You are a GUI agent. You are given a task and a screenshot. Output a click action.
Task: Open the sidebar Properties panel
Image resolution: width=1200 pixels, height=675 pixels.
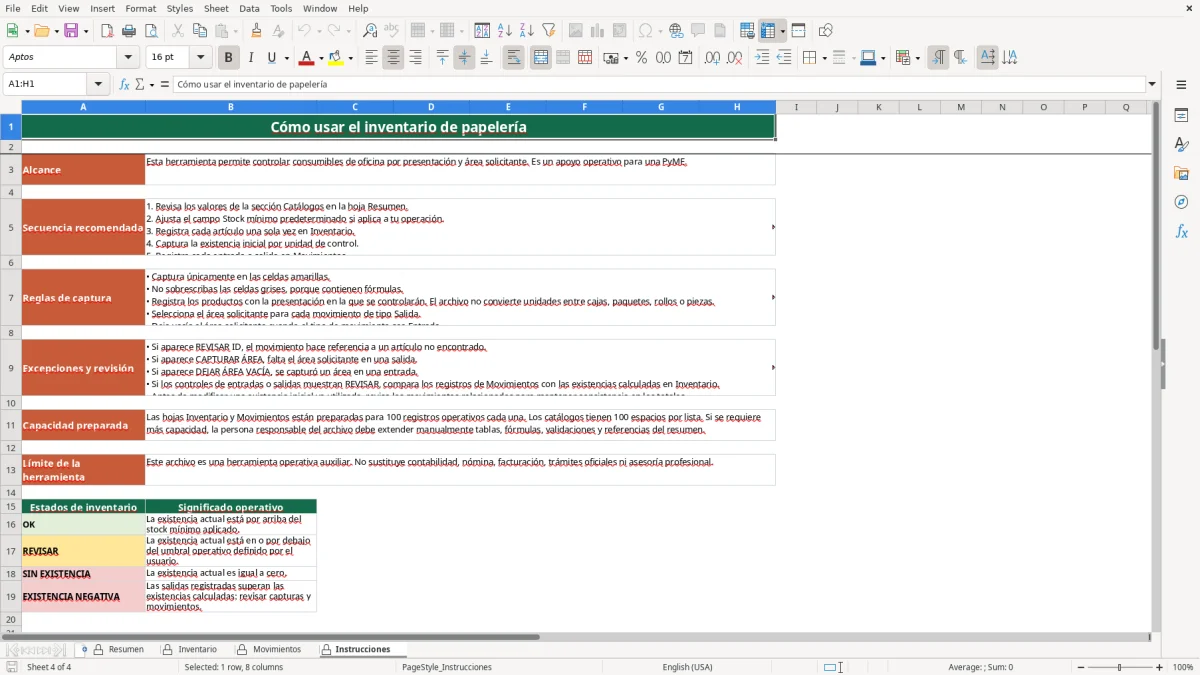(x=1181, y=116)
